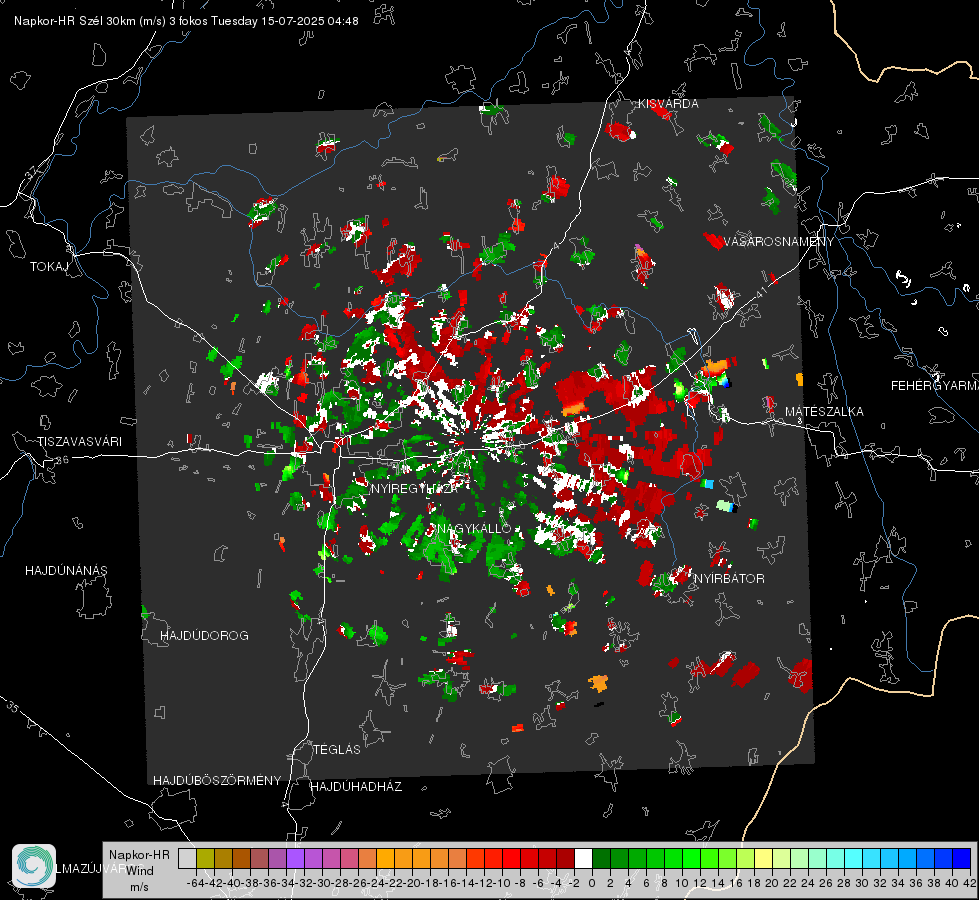Click the swirl logo icon at bottom left
Viewport: 979px width, 900px height.
tap(34, 866)
